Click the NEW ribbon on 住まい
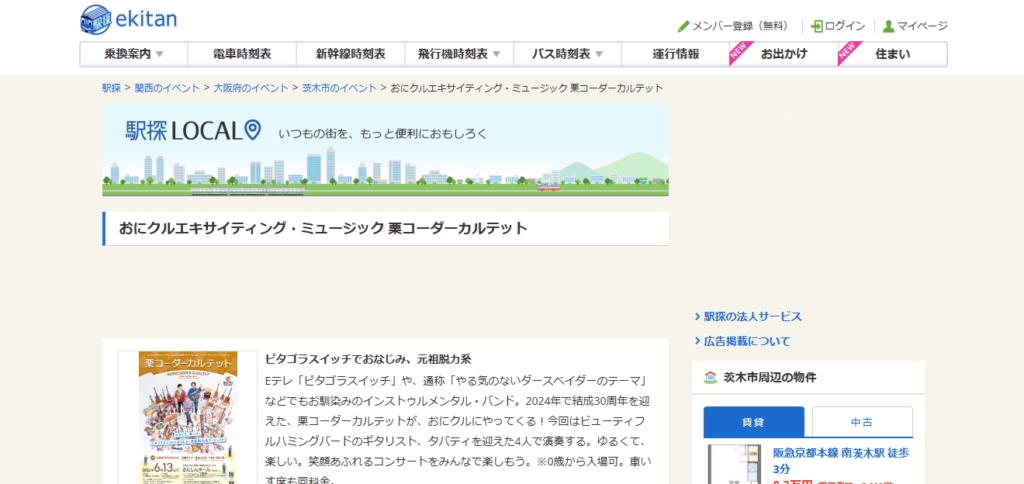Image resolution: width=1024 pixels, height=484 pixels. (847, 51)
